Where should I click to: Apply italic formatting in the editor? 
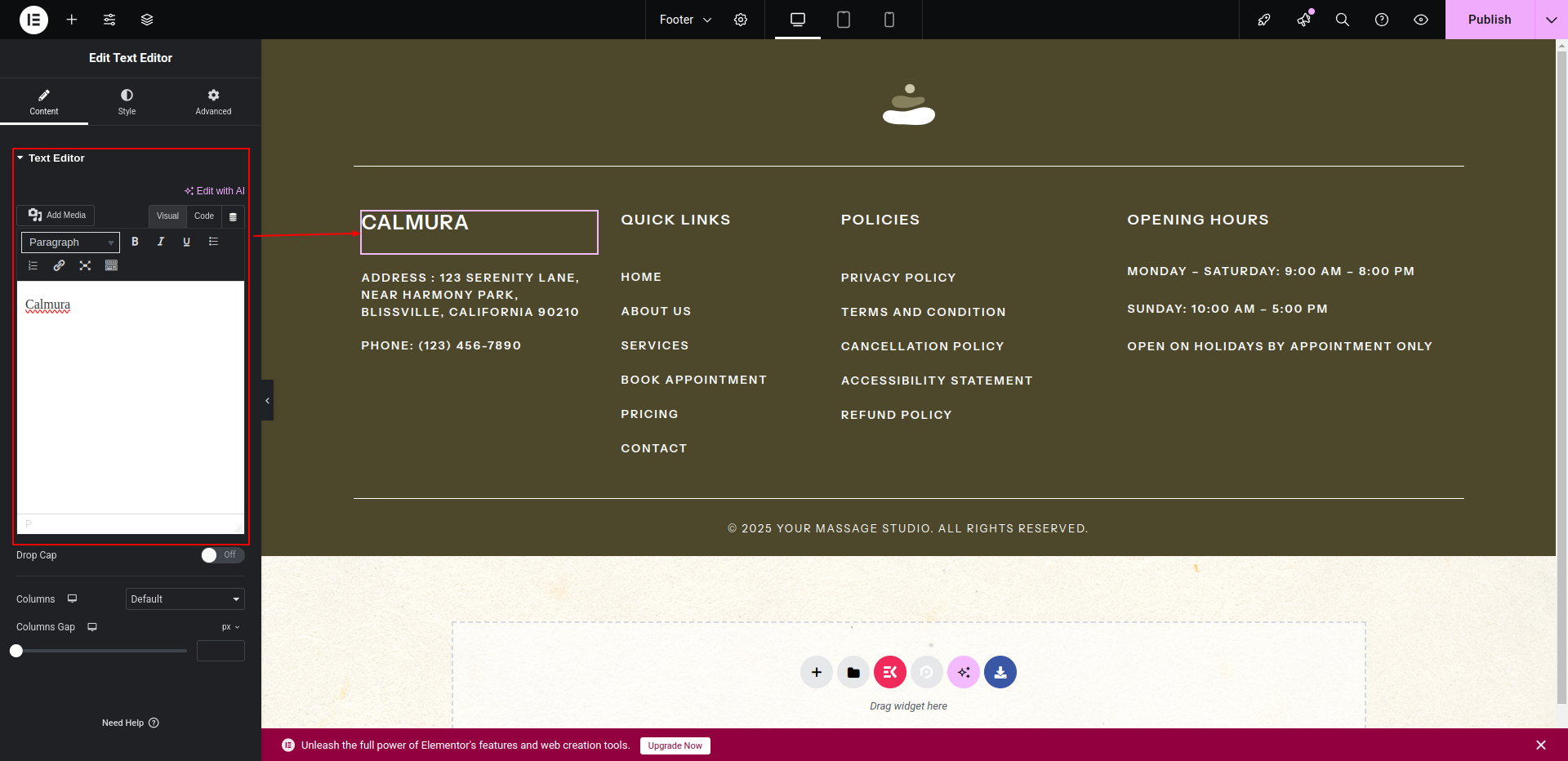(161, 242)
